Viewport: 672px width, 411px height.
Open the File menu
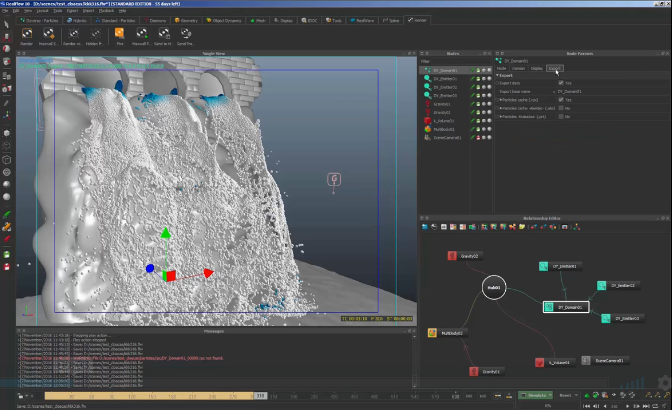(x=5, y=10)
